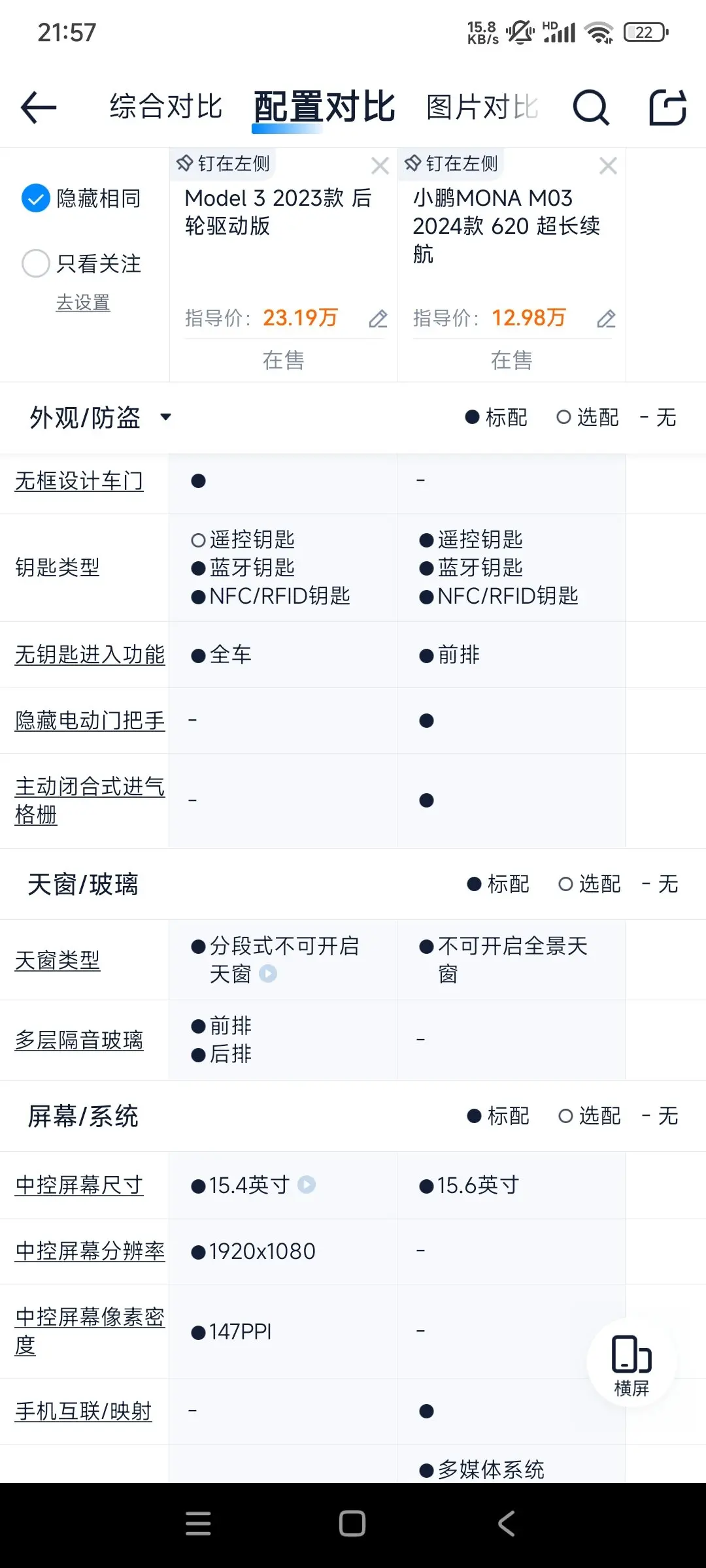This screenshot has height=1568, width=706.
Task: Open the 去设置 link
Action: [x=83, y=302]
